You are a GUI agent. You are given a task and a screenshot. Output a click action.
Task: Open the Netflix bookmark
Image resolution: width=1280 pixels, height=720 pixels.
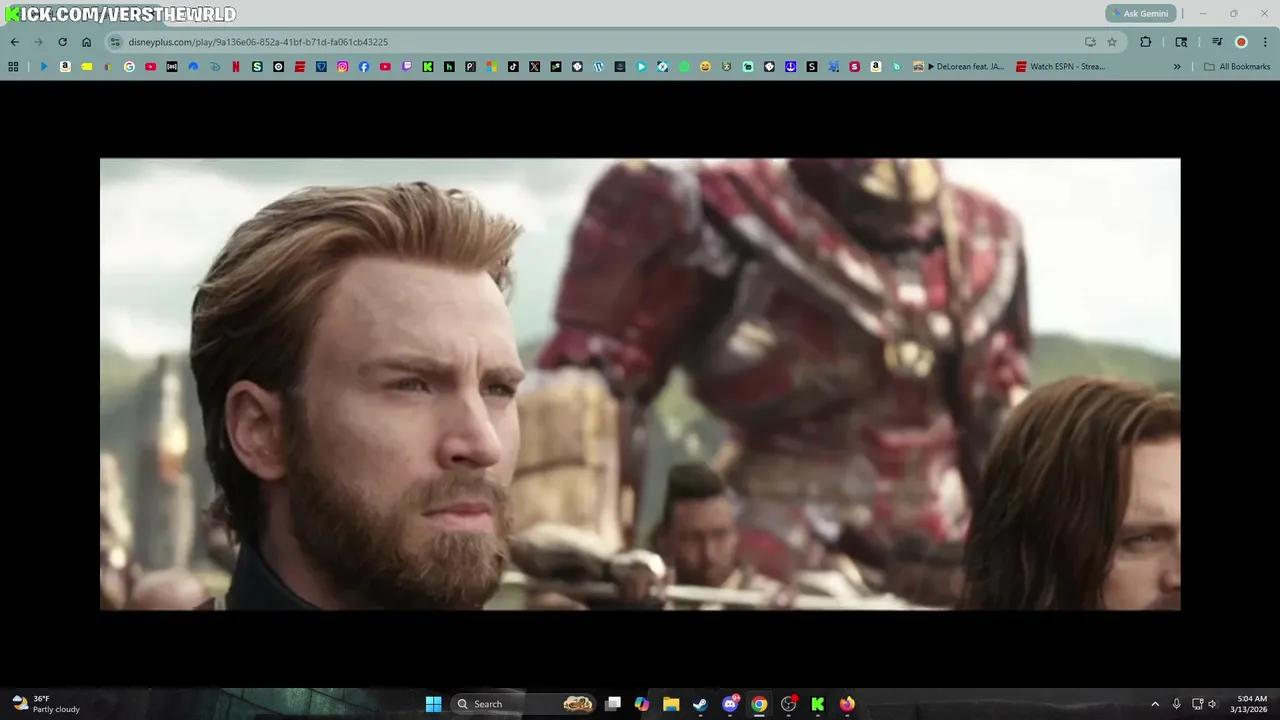click(236, 67)
